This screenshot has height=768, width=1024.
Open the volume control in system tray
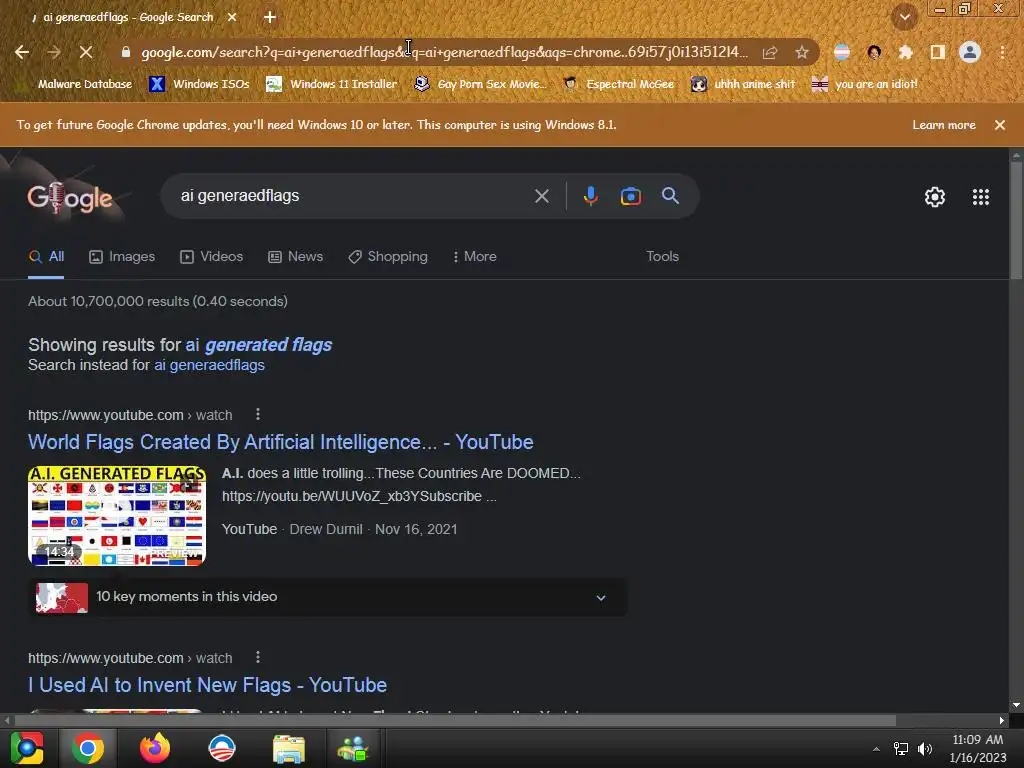pos(925,748)
